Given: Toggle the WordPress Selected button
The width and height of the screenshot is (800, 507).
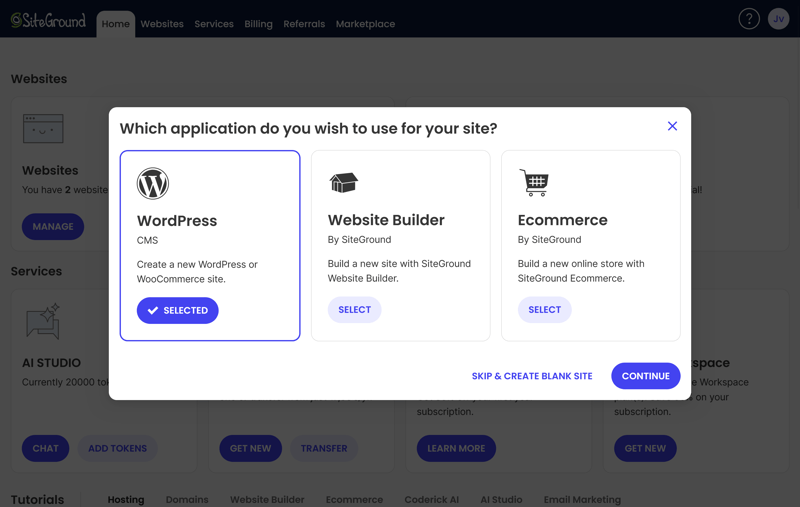Looking at the screenshot, I should (x=178, y=310).
